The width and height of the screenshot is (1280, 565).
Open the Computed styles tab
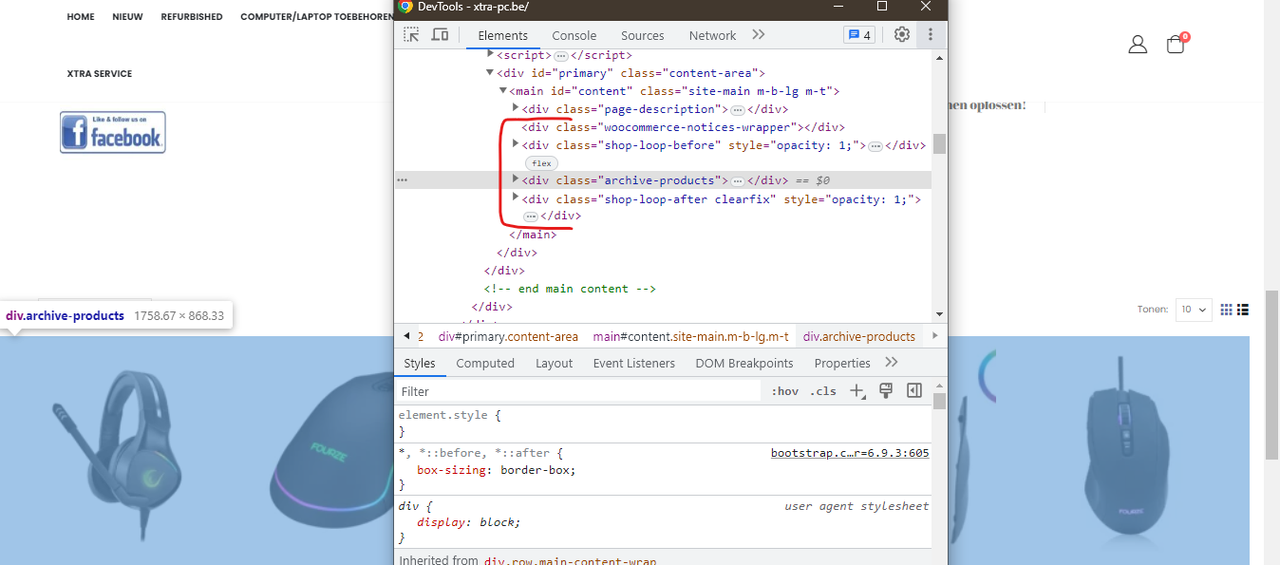coord(485,363)
